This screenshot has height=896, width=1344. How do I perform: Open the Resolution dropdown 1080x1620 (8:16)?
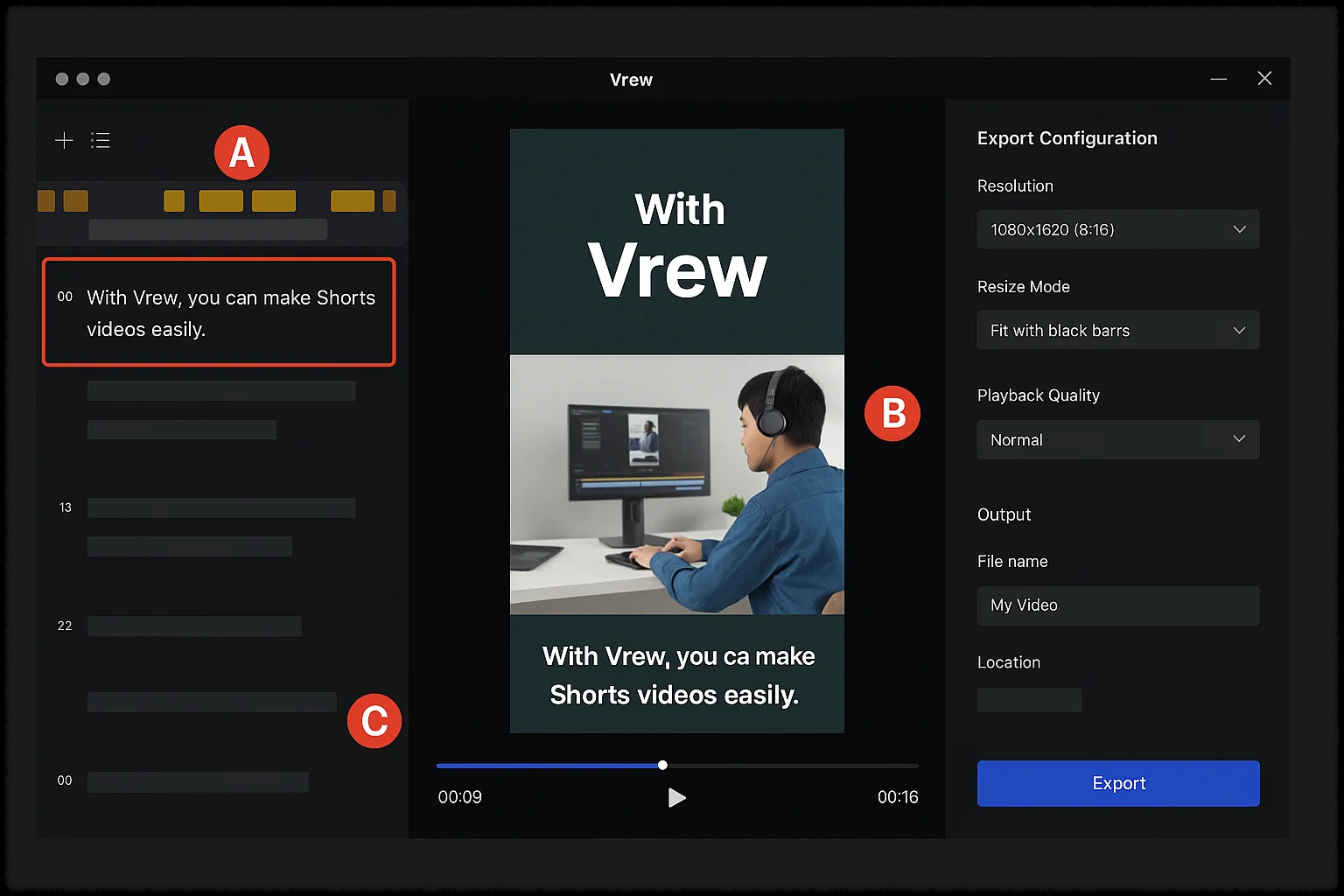pos(1118,229)
